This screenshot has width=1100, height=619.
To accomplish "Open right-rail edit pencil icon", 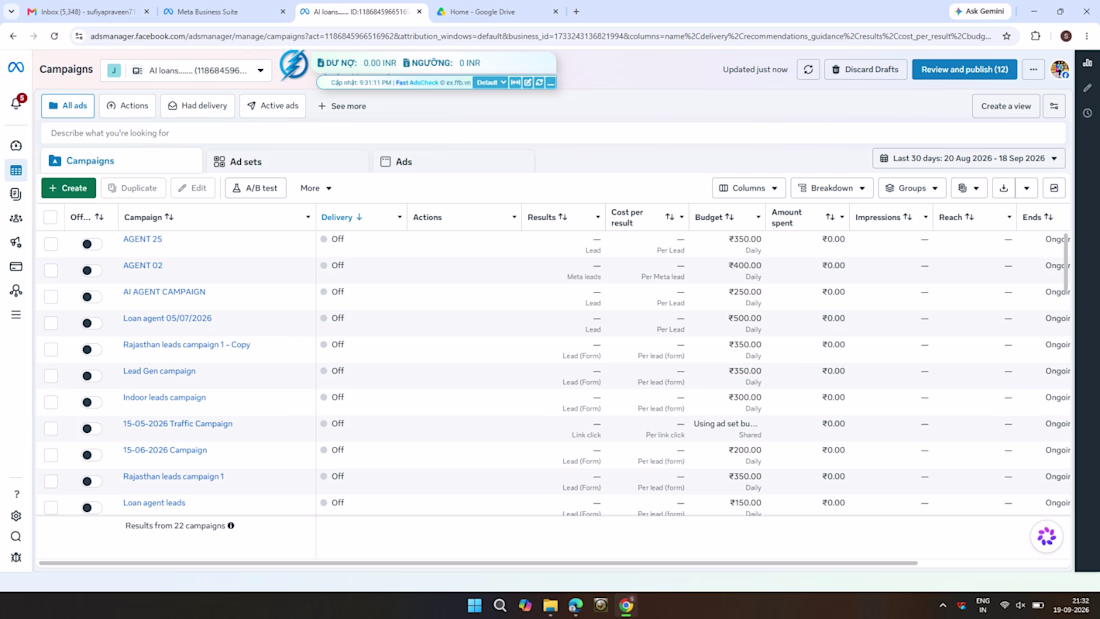I will point(1087,88).
